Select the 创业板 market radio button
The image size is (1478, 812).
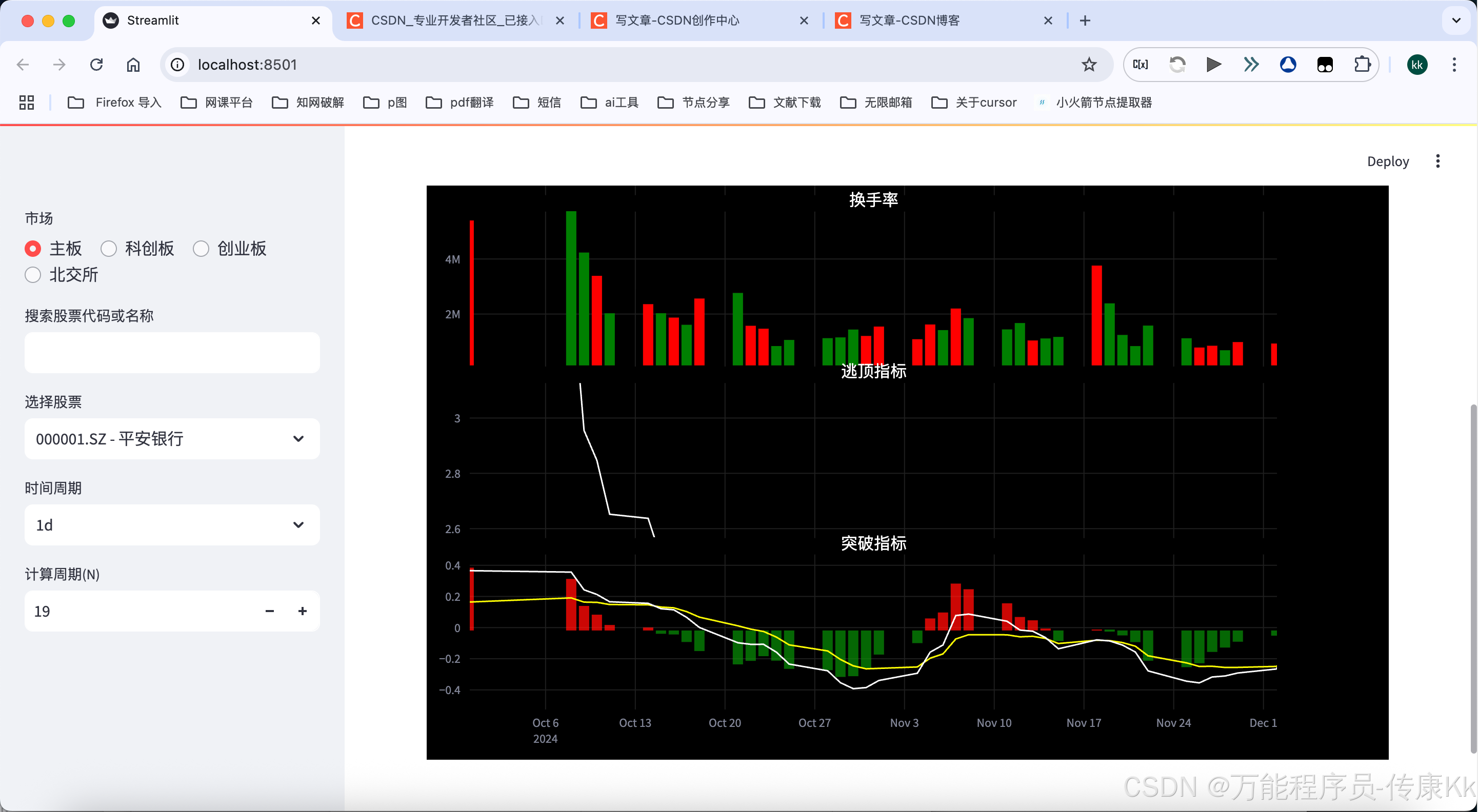(x=201, y=248)
